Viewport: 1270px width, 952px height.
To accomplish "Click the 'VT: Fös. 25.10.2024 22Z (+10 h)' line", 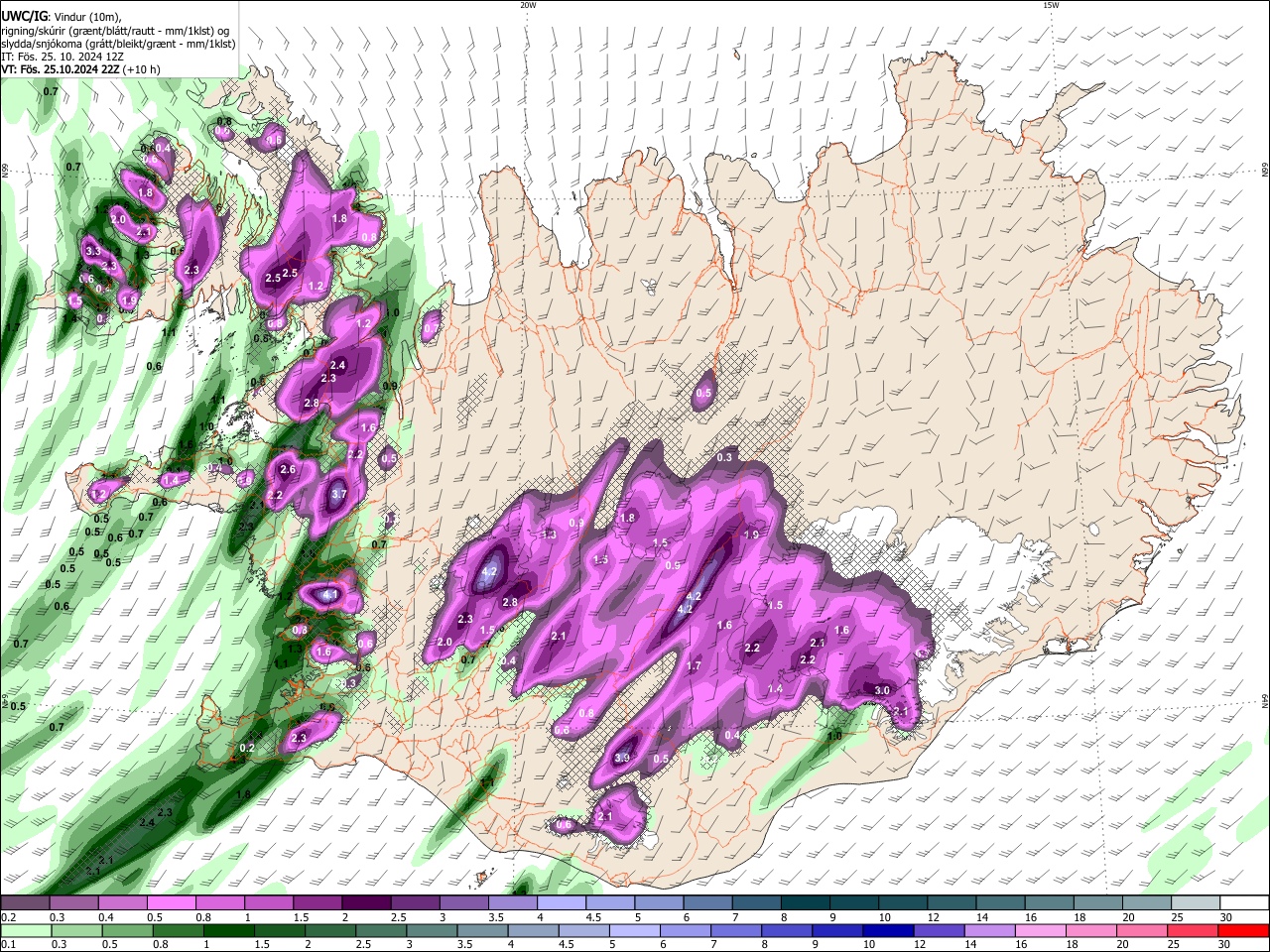I will [80, 70].
